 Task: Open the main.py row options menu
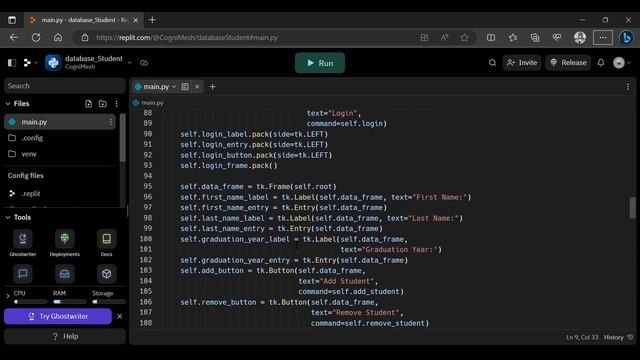tap(111, 122)
